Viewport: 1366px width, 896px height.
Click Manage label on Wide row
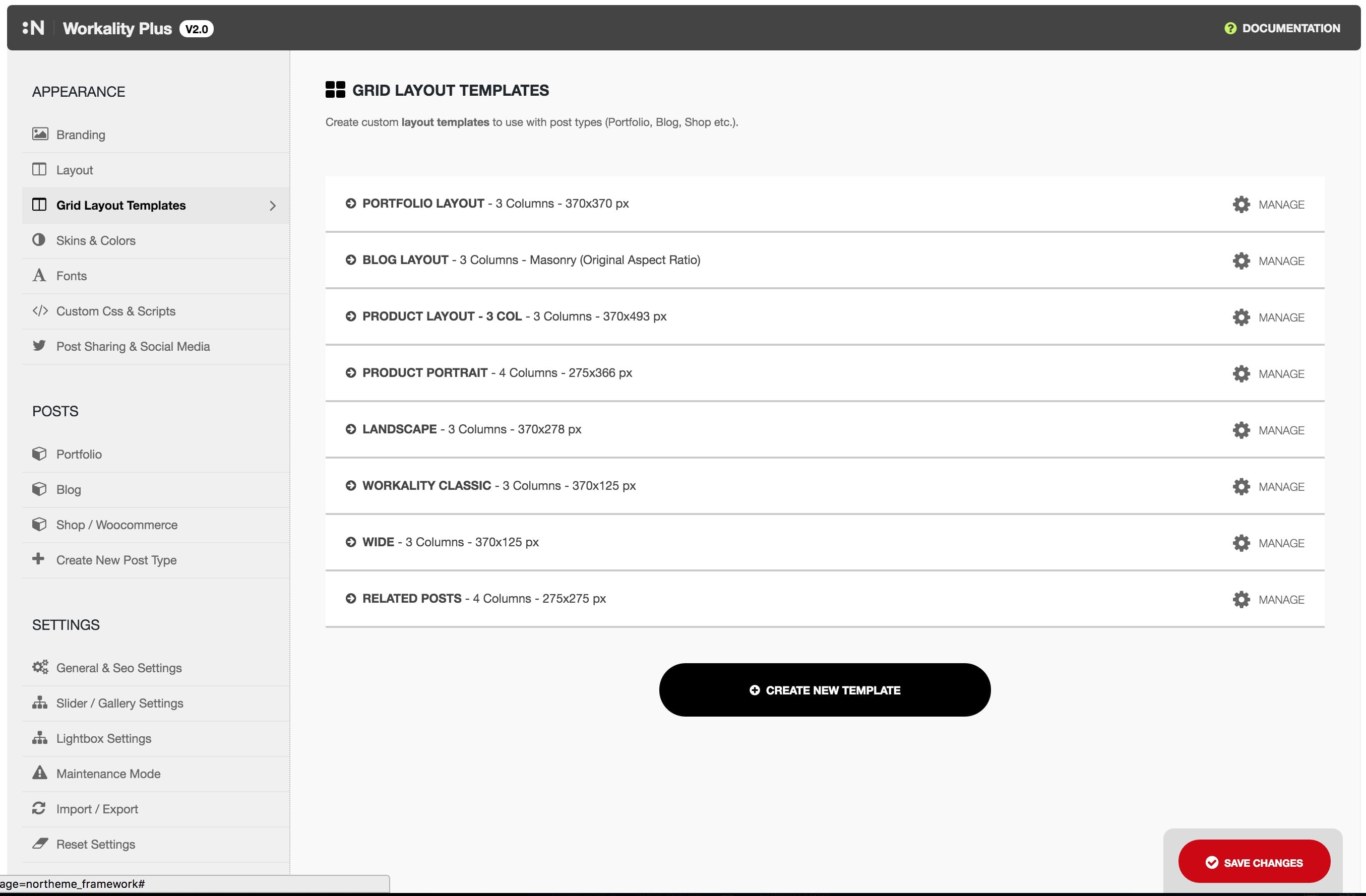click(1281, 544)
